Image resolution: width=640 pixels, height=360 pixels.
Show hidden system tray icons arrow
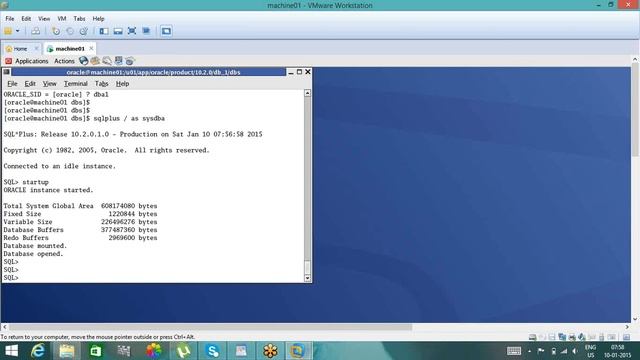point(529,351)
